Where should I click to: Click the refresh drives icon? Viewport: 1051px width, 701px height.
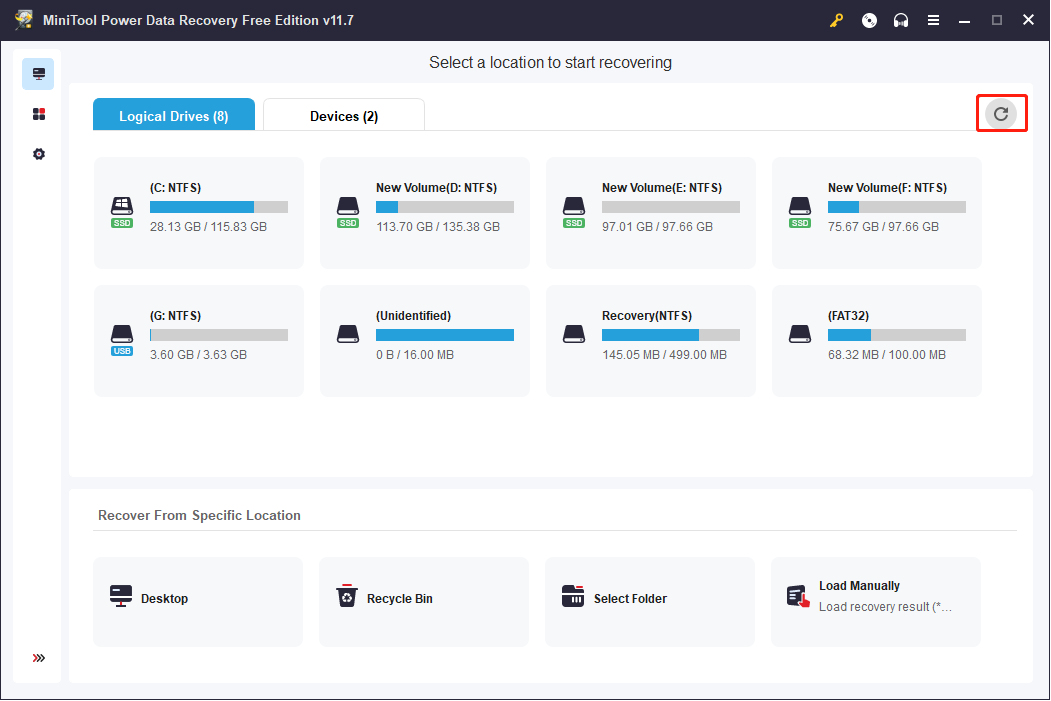point(1001,114)
